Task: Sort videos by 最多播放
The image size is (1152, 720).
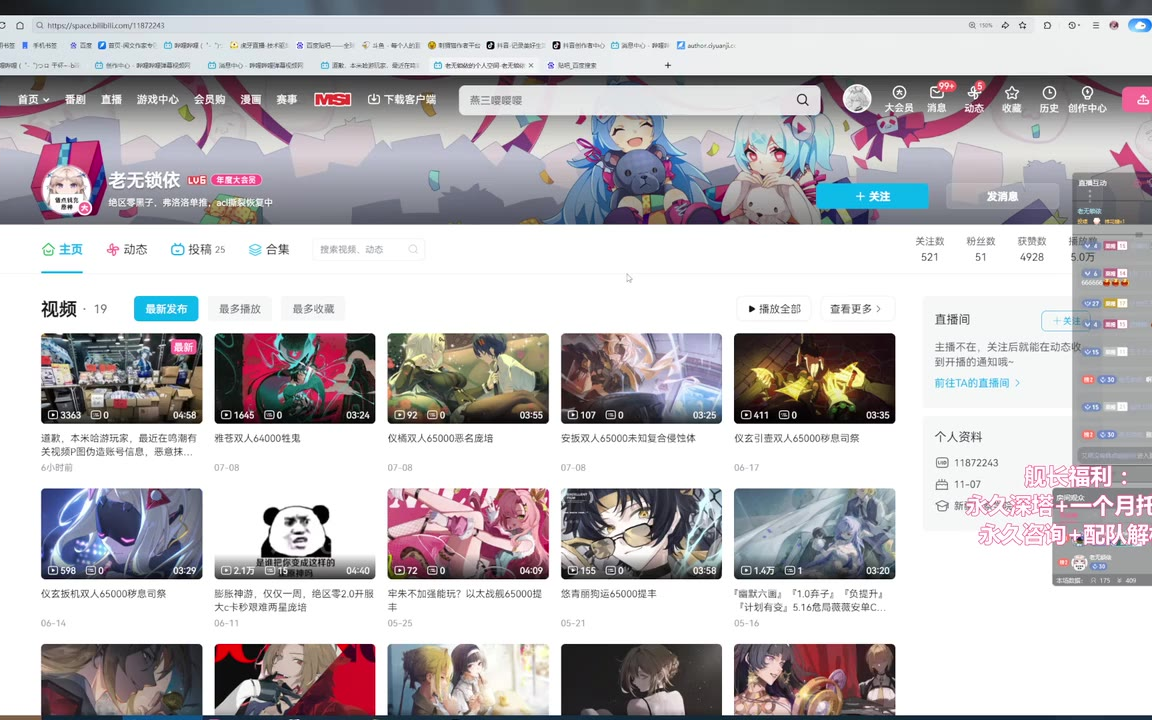Action: [240, 309]
